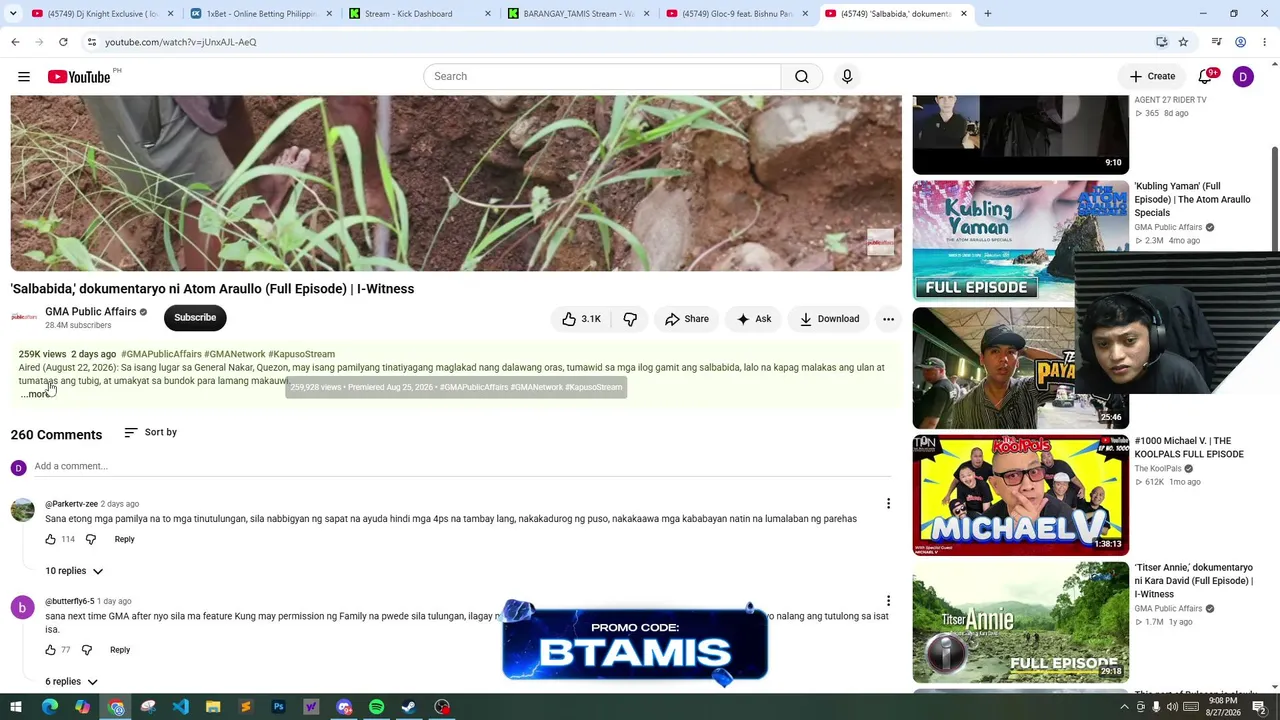Image resolution: width=1280 pixels, height=720 pixels.
Task: Expand 6 replies under @butterfly6-5 comment
Action: [71, 682]
